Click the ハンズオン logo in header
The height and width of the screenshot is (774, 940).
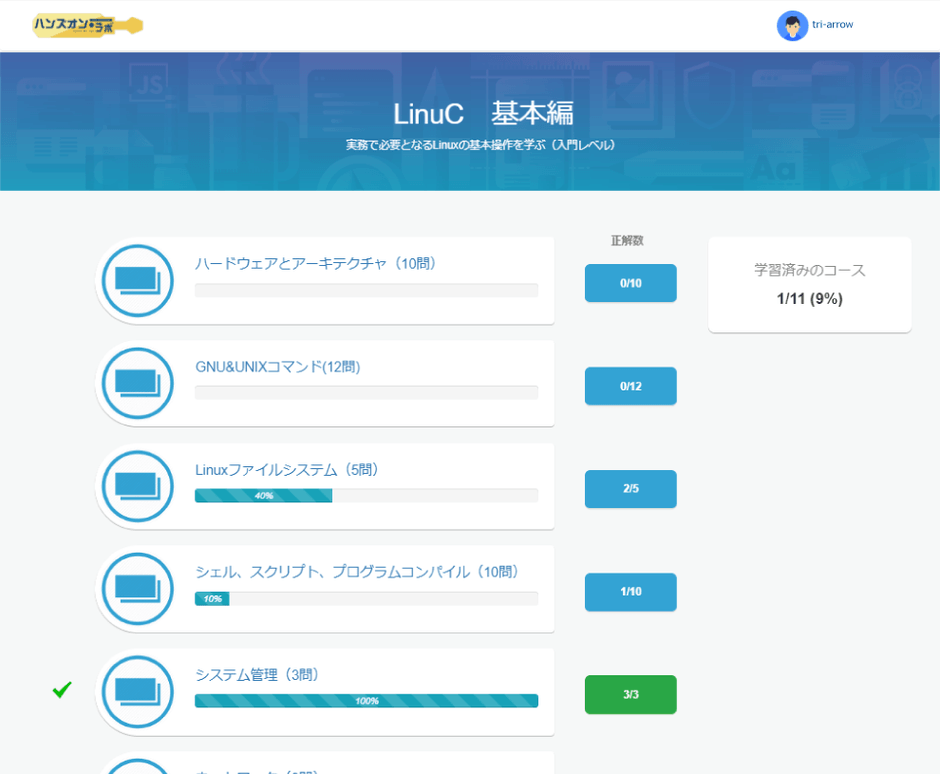[x=87, y=25]
